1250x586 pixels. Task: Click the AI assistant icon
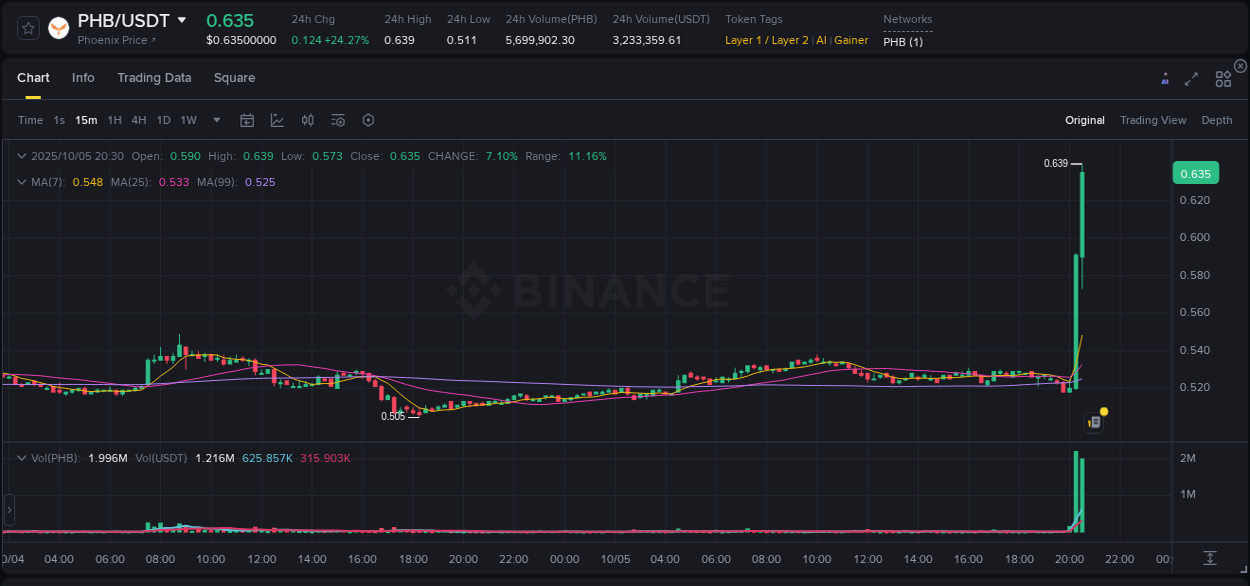(x=1164, y=78)
